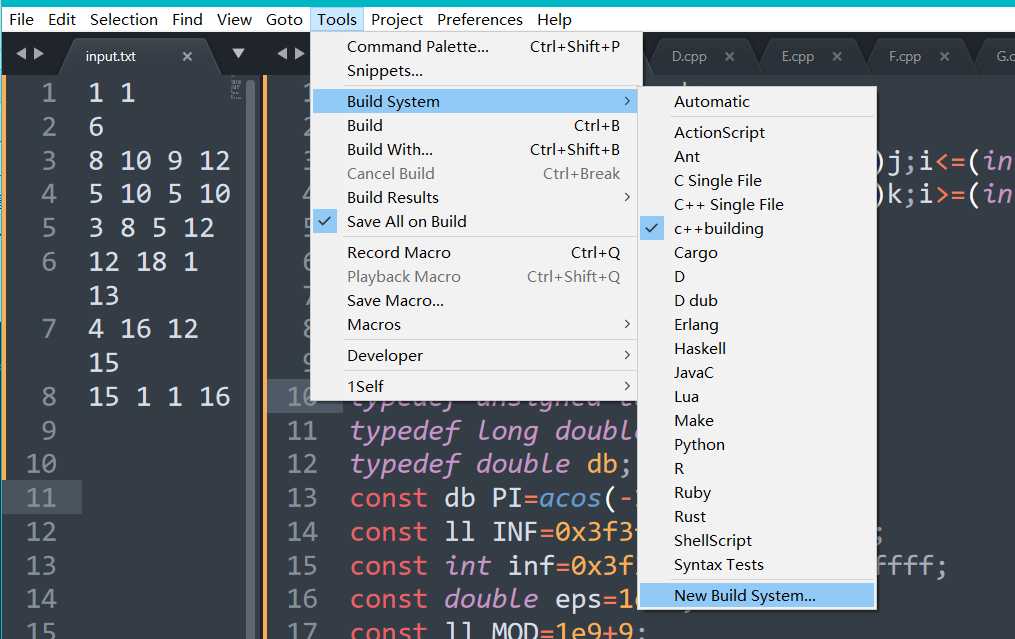
Task: Open the Preferences menu
Action: [480, 20]
